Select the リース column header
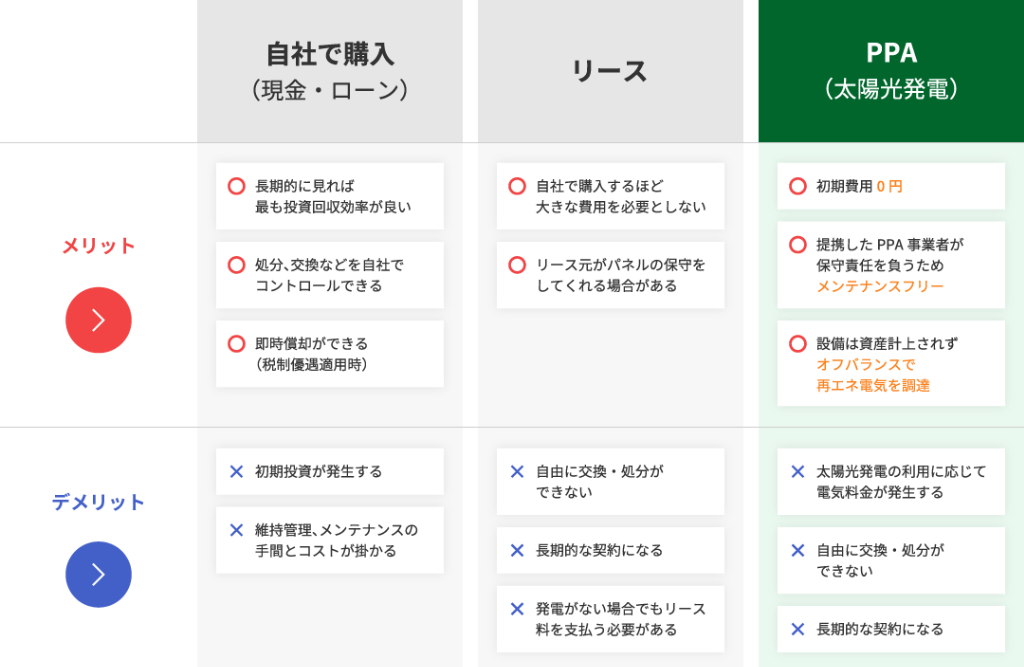Screen dimensions: 1024x667 coord(610,71)
